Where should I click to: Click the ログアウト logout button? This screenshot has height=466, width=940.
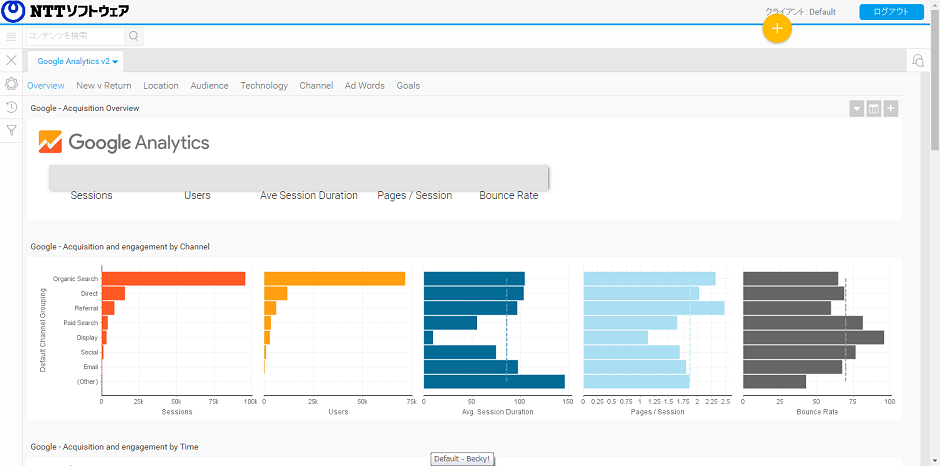click(891, 12)
